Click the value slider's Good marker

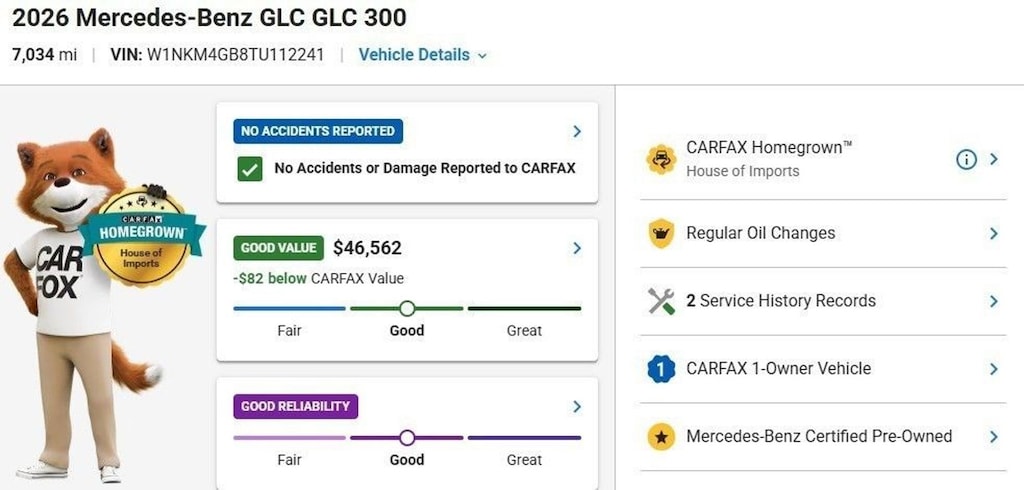click(407, 308)
